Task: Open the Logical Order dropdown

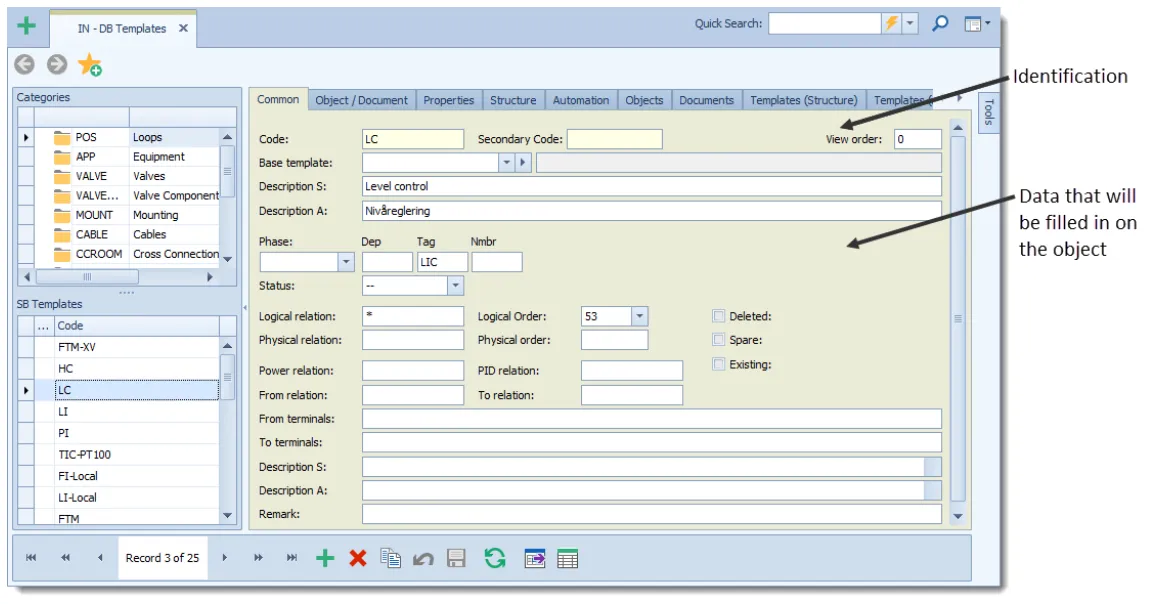Action: click(639, 316)
